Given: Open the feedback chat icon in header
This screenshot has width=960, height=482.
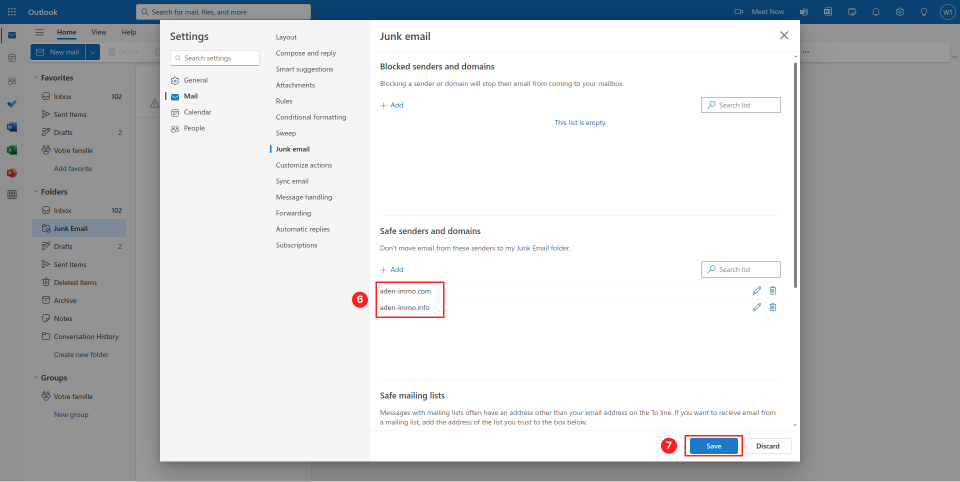Looking at the screenshot, I should tap(852, 12).
